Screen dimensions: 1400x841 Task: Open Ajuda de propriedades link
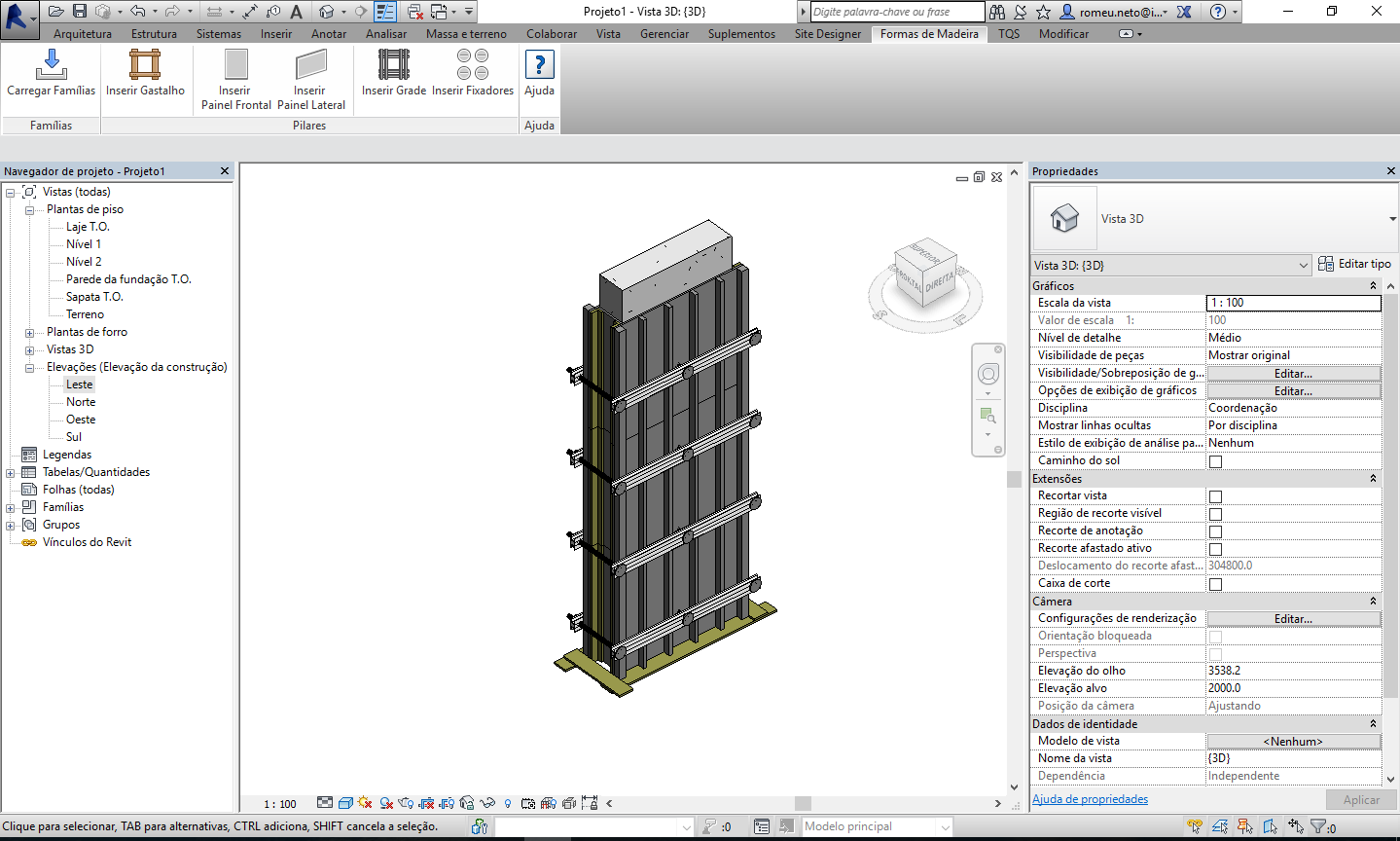coord(1088,799)
